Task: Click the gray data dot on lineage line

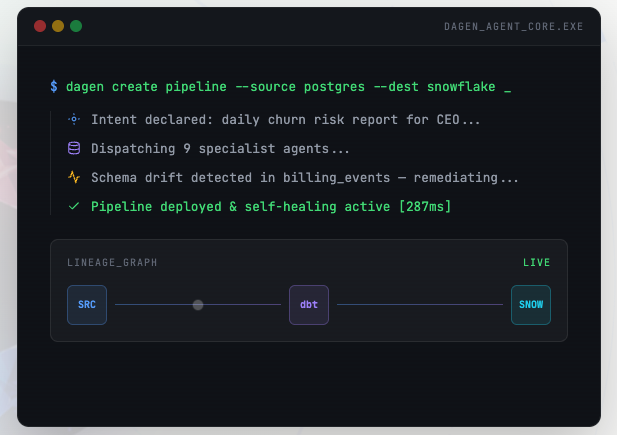Action: click(x=198, y=305)
